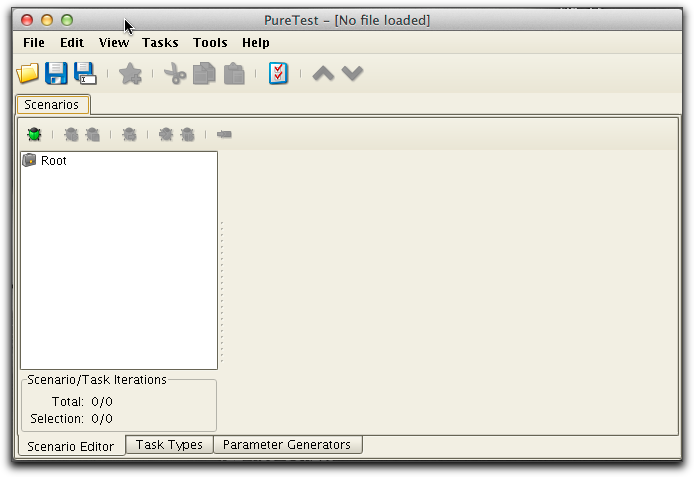
Task: Click the Root folder icon in tree
Action: [29, 160]
